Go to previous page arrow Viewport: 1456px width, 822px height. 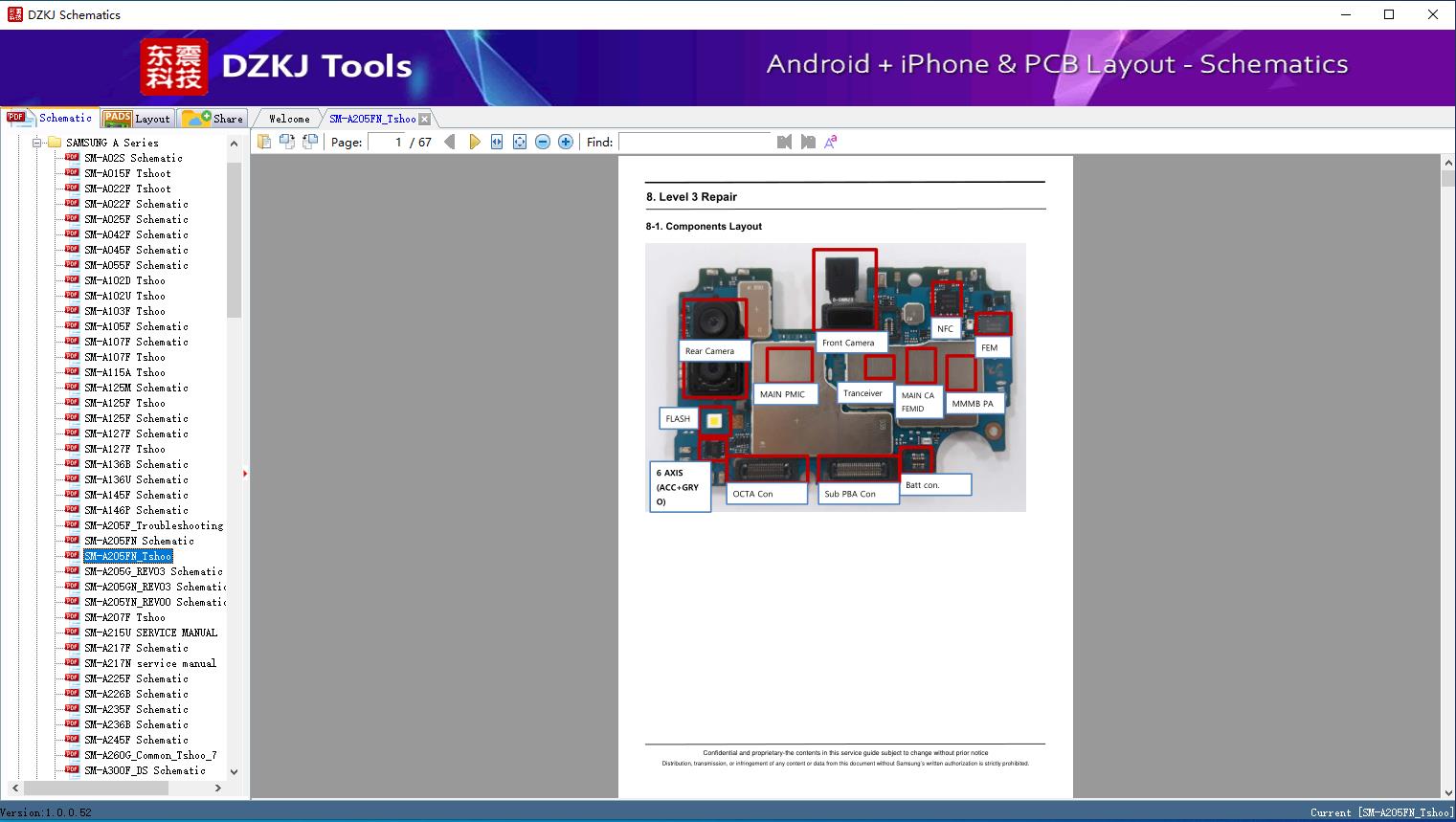click(x=450, y=142)
